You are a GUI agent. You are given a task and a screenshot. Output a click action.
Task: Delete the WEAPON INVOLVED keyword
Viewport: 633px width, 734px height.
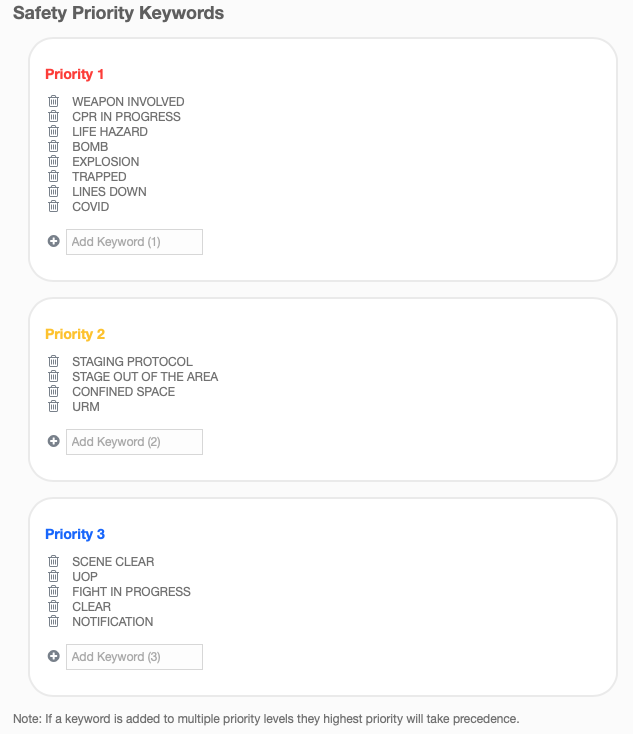click(x=54, y=102)
